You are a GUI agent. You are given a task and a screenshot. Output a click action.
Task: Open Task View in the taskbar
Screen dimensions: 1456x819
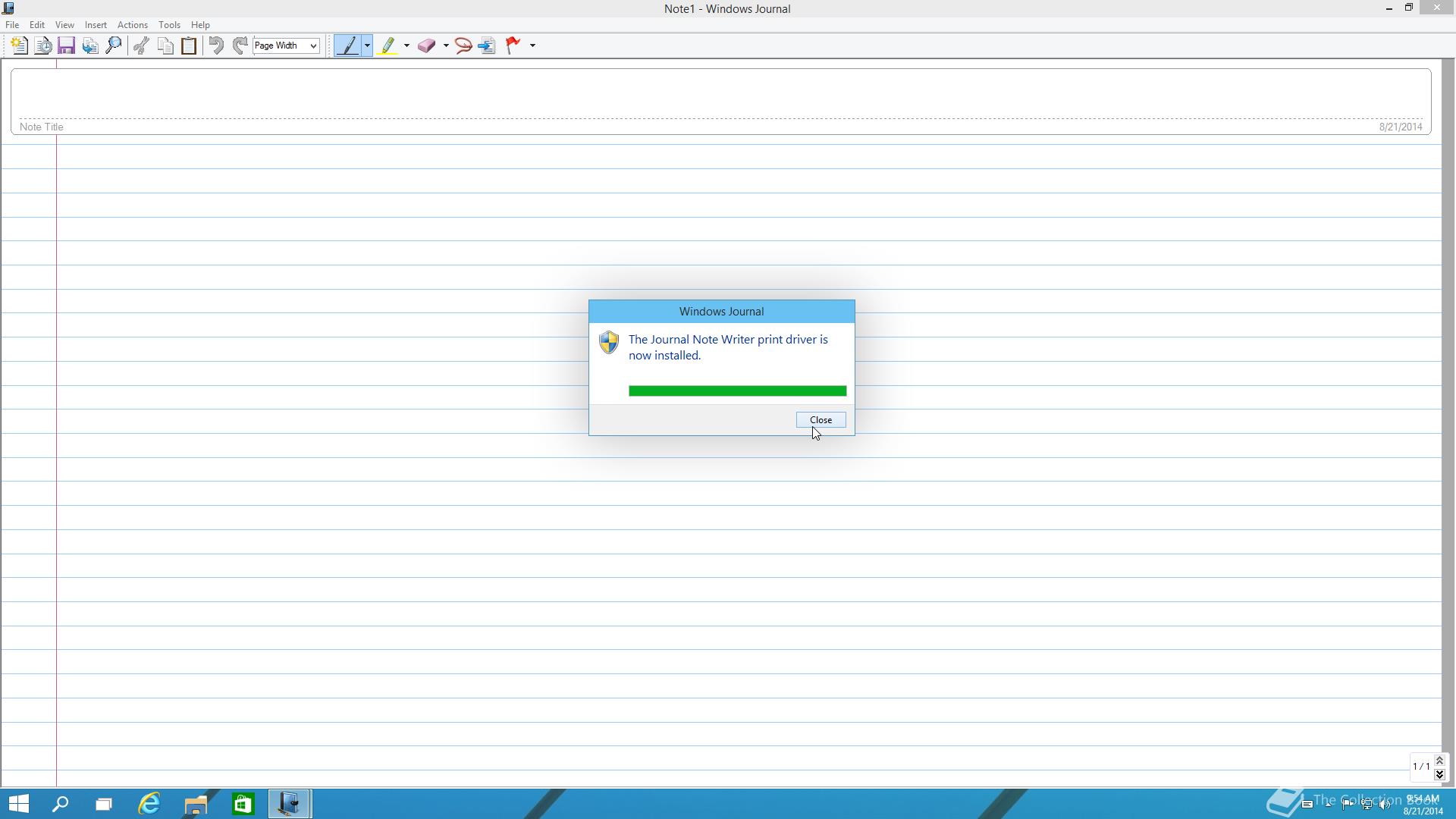pyautogui.click(x=104, y=804)
